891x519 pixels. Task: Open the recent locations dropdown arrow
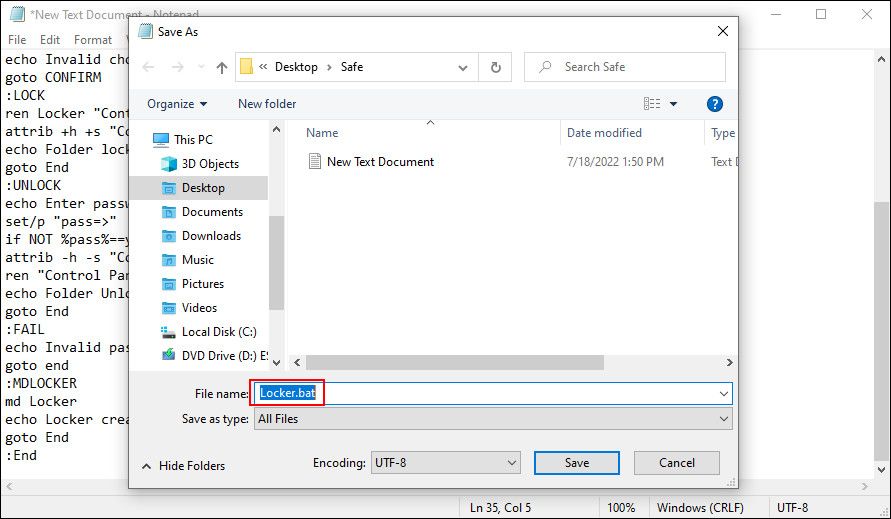coord(201,67)
